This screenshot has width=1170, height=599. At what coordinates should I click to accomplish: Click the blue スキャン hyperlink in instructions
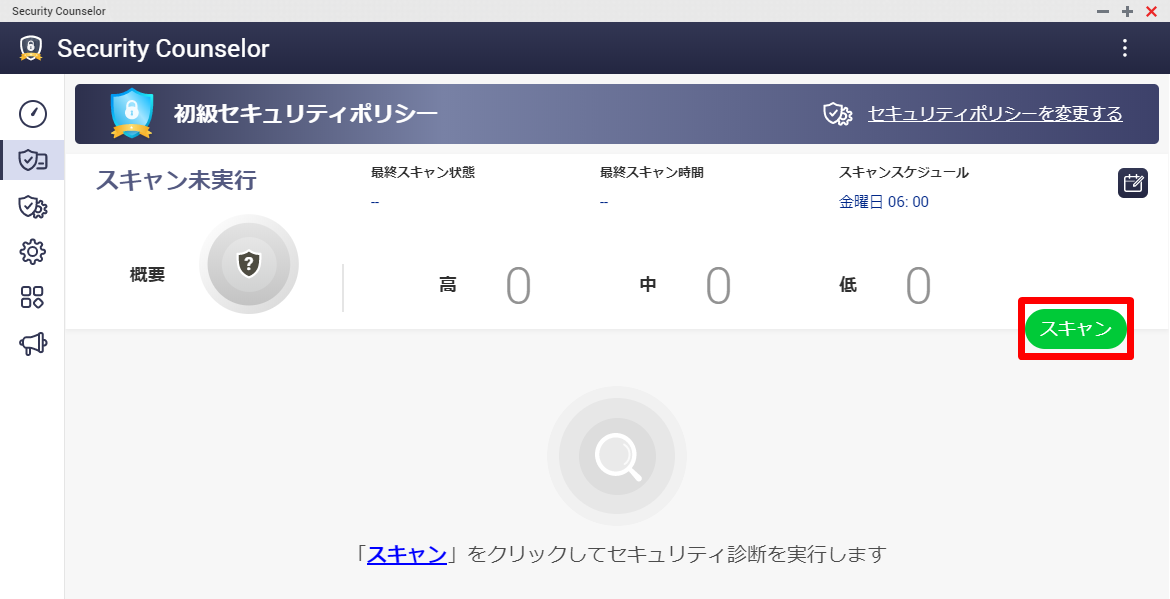point(407,554)
